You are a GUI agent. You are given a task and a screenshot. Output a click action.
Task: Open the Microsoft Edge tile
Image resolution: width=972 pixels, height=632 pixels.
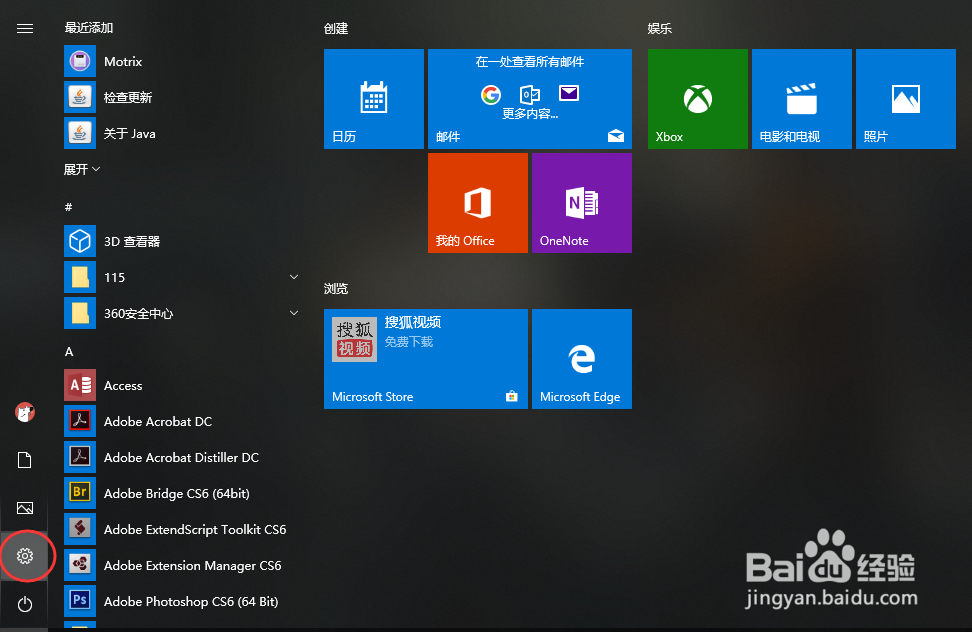582,359
